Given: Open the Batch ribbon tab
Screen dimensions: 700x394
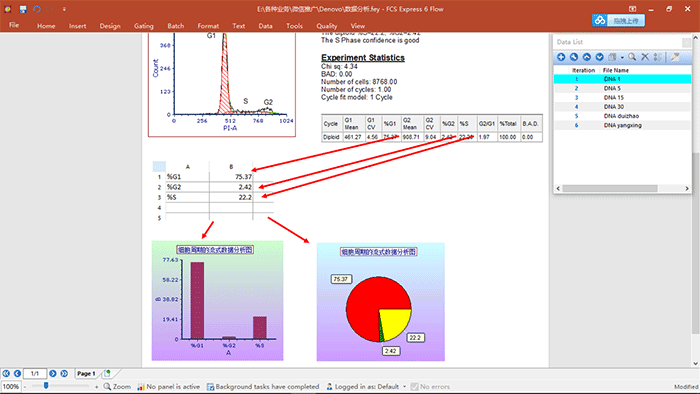Looking at the screenshot, I should coord(175,26).
